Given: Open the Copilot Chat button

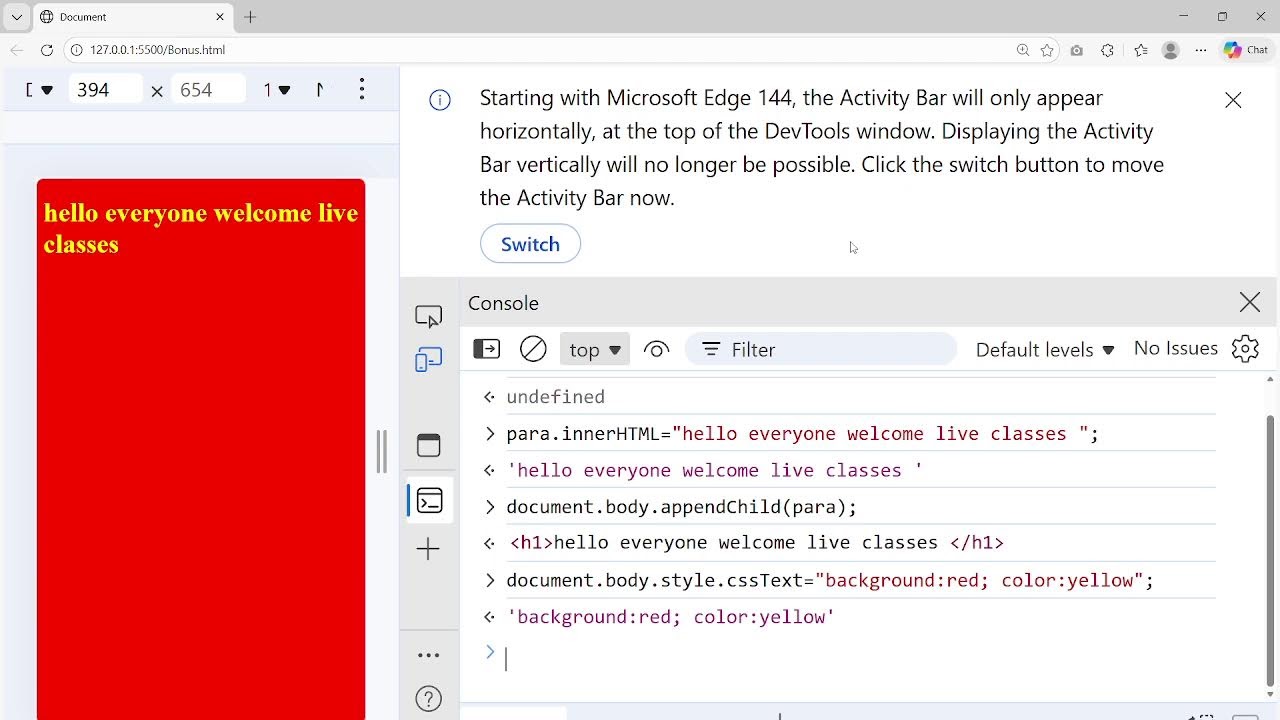Looking at the screenshot, I should 1246,50.
